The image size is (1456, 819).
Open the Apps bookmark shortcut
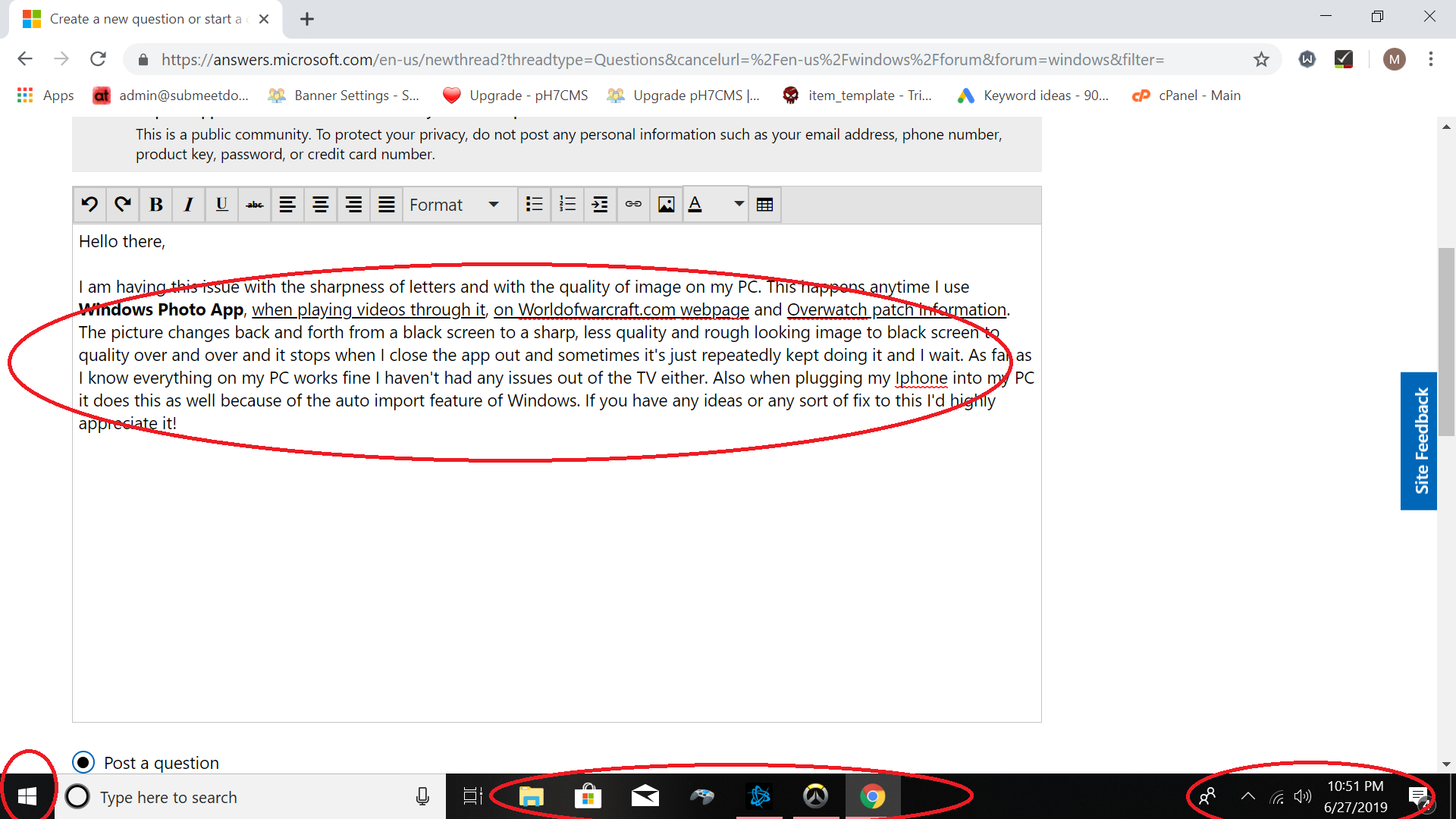(x=45, y=96)
